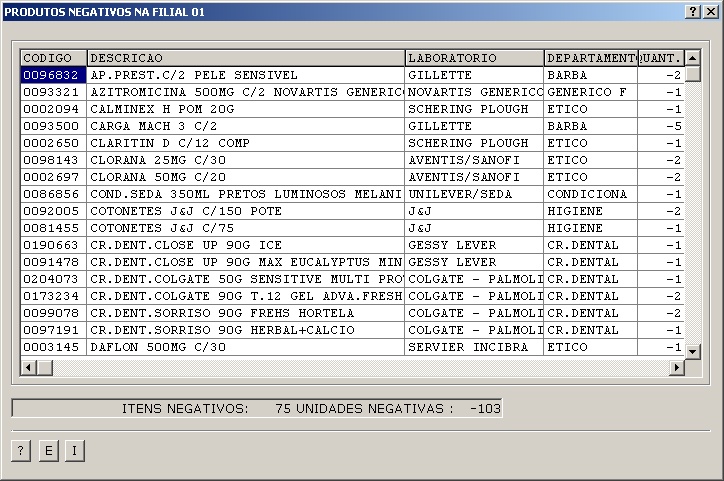Select code cell 0002650

point(54,144)
